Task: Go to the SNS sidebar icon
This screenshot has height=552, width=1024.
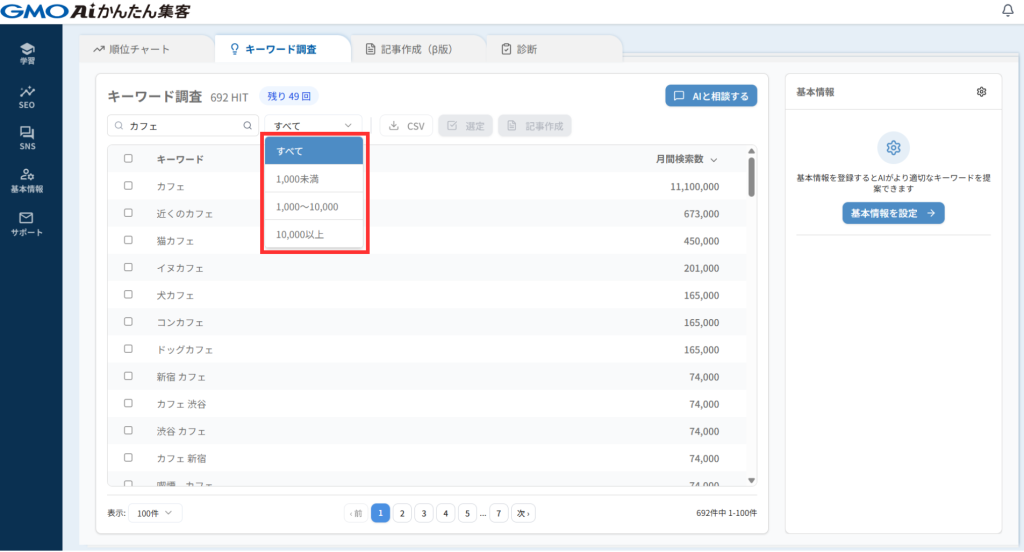Action: coord(27,138)
